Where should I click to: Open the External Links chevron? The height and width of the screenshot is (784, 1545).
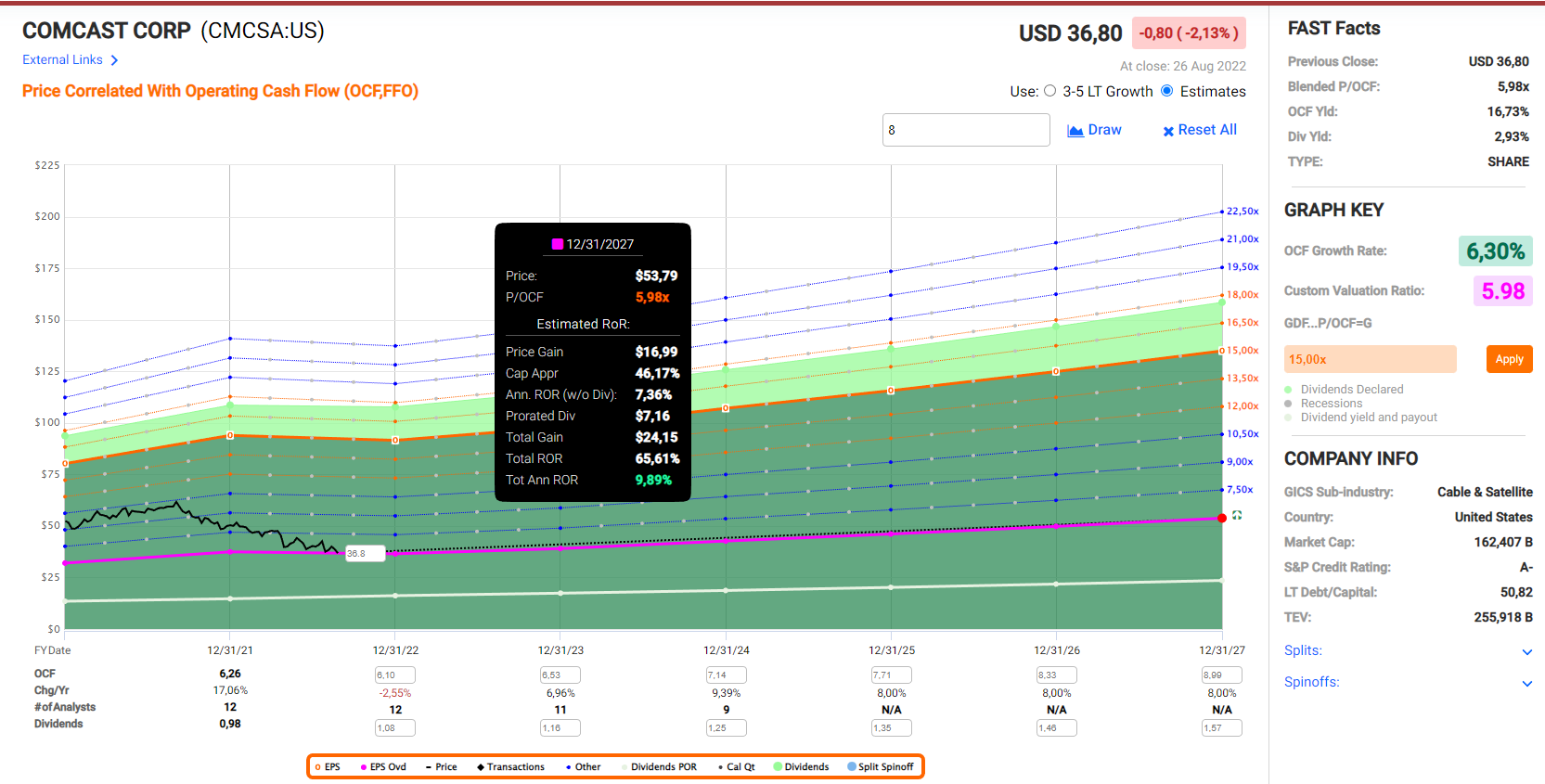tap(114, 60)
